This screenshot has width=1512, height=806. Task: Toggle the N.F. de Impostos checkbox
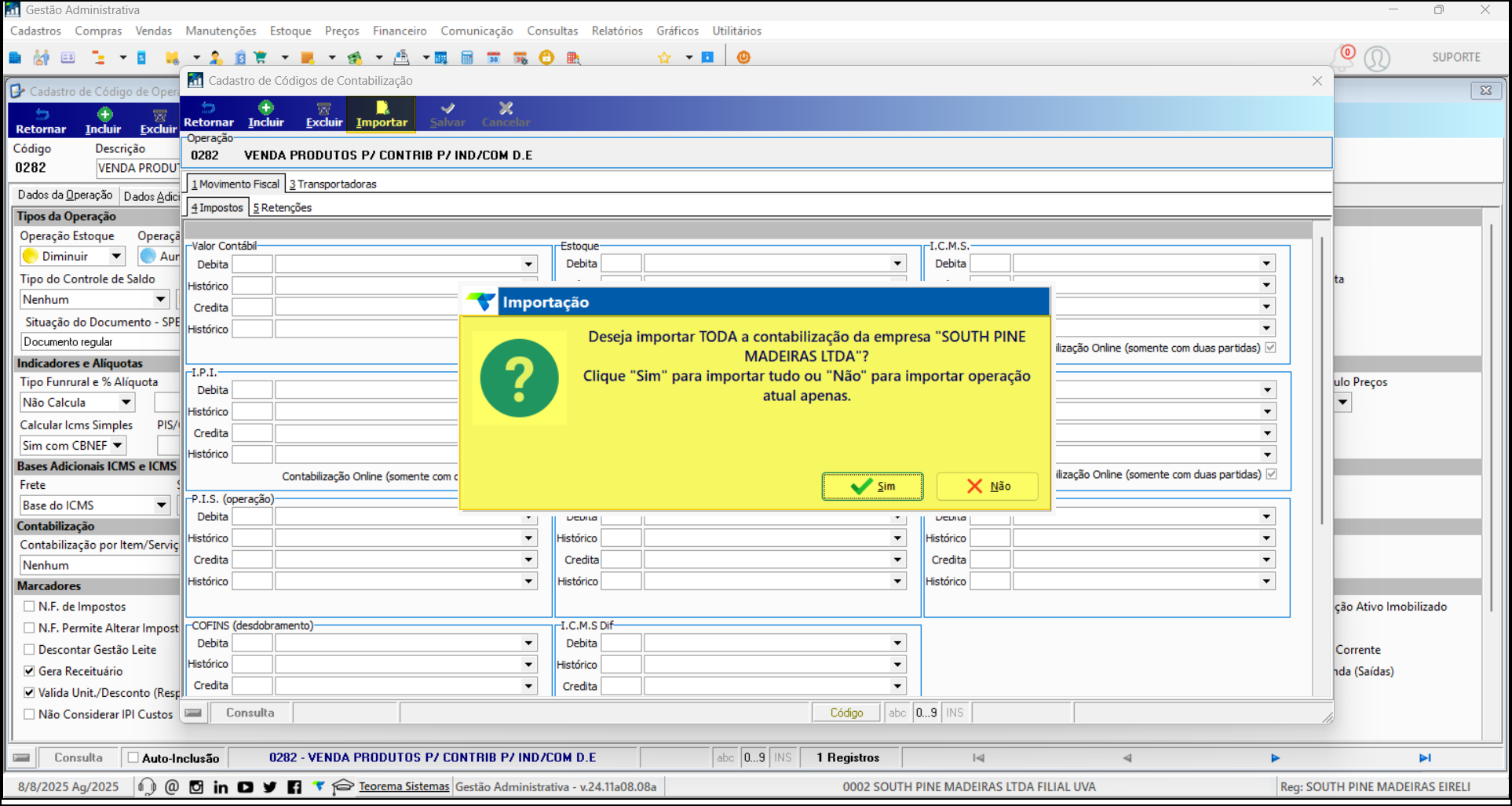pos(29,606)
